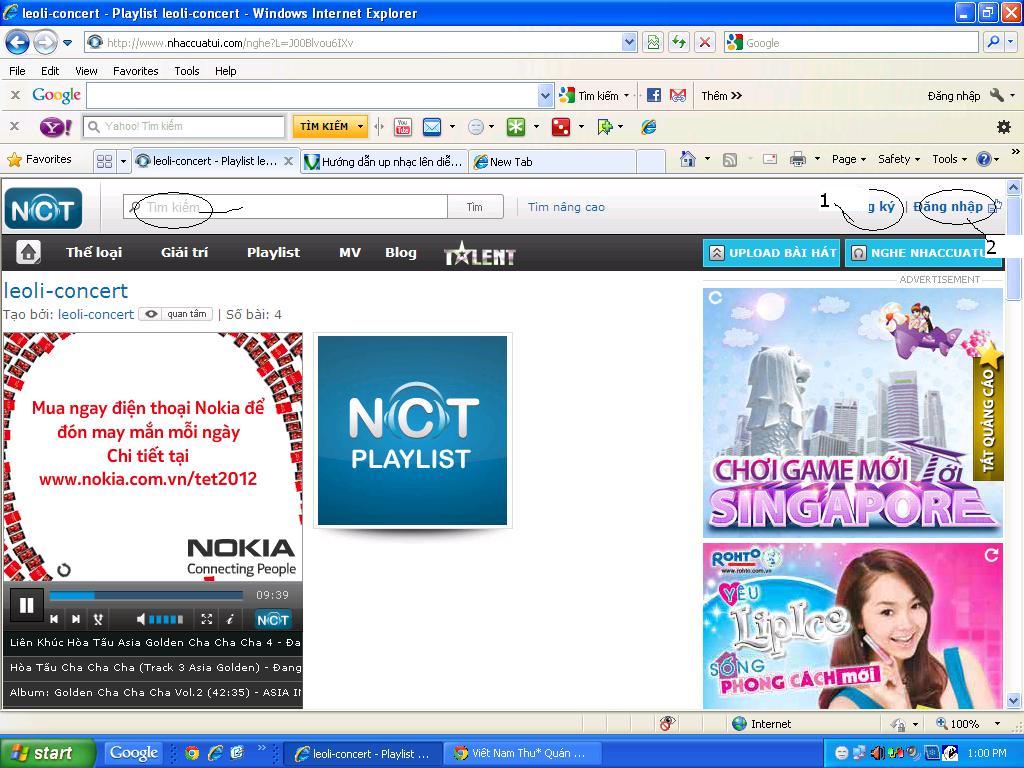Open the Giải trí menu
This screenshot has width=1024, height=768.
tap(184, 253)
